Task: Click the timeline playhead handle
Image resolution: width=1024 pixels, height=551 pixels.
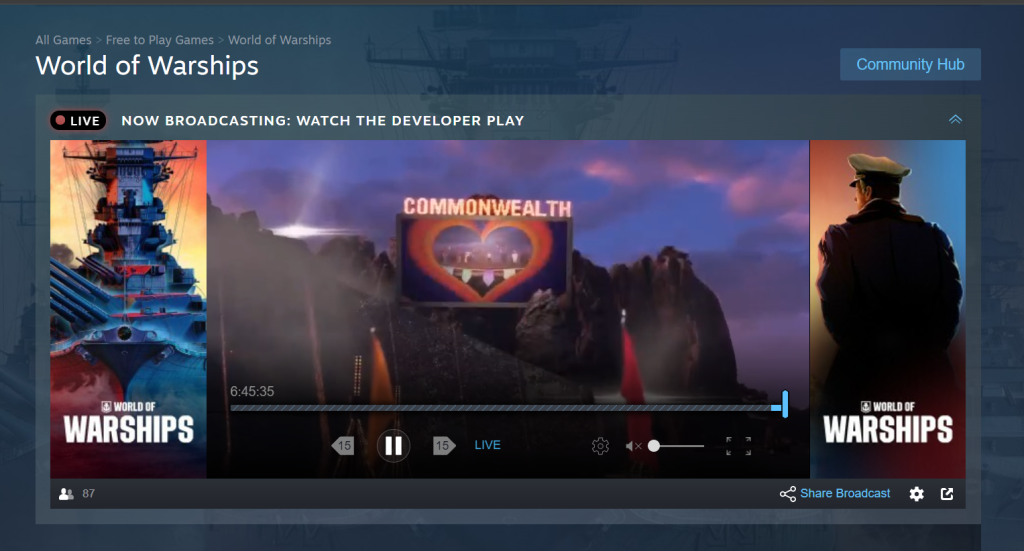Action: point(784,404)
